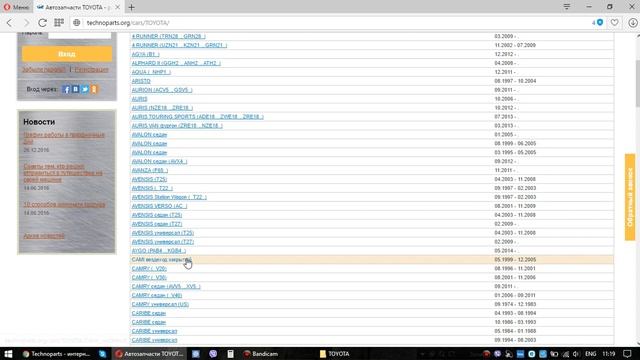Open a new tab with the plus button
This screenshot has width=640, height=360.
(x=131, y=7)
